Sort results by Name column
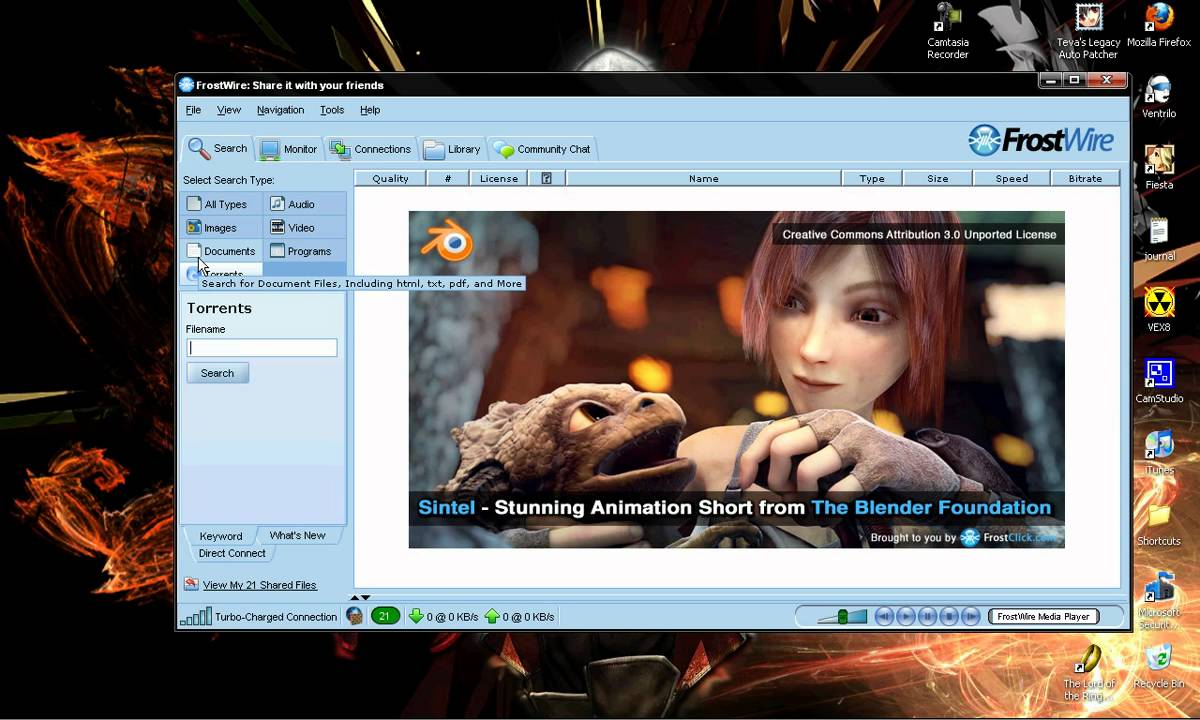Viewport: 1200px width, 720px height. (x=703, y=178)
